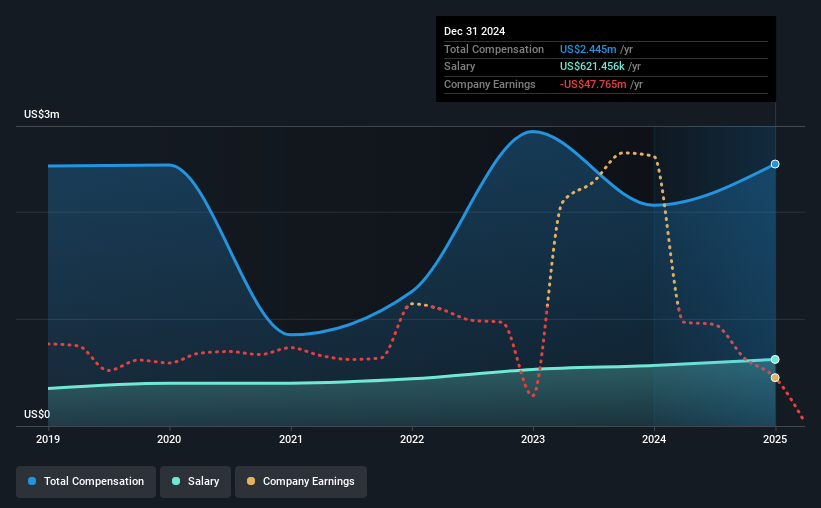Click the Company Earnings label in tooltip
Viewport: 821px width, 508px height.
click(x=490, y=84)
